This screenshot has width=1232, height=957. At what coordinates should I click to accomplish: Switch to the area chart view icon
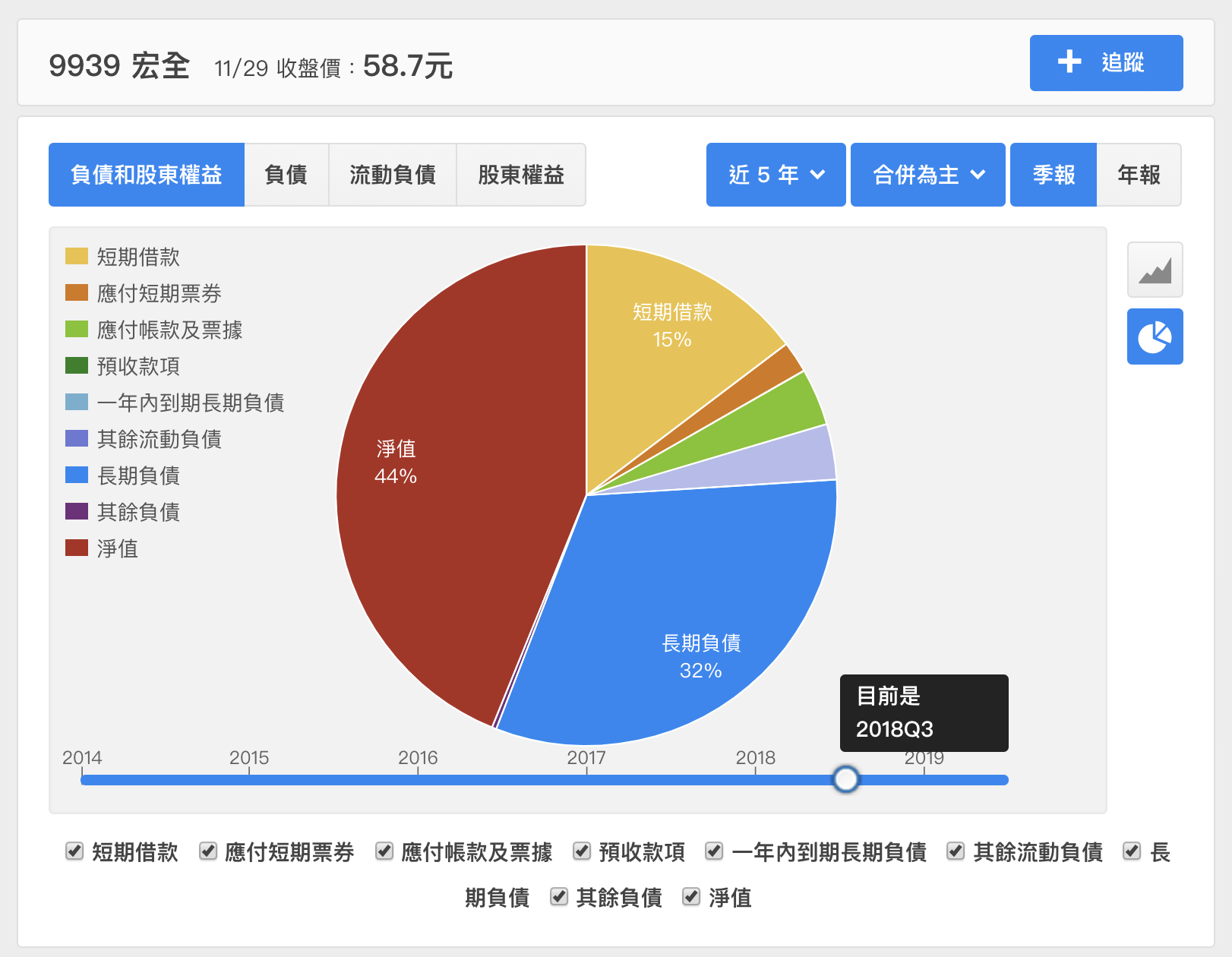pos(1155,270)
